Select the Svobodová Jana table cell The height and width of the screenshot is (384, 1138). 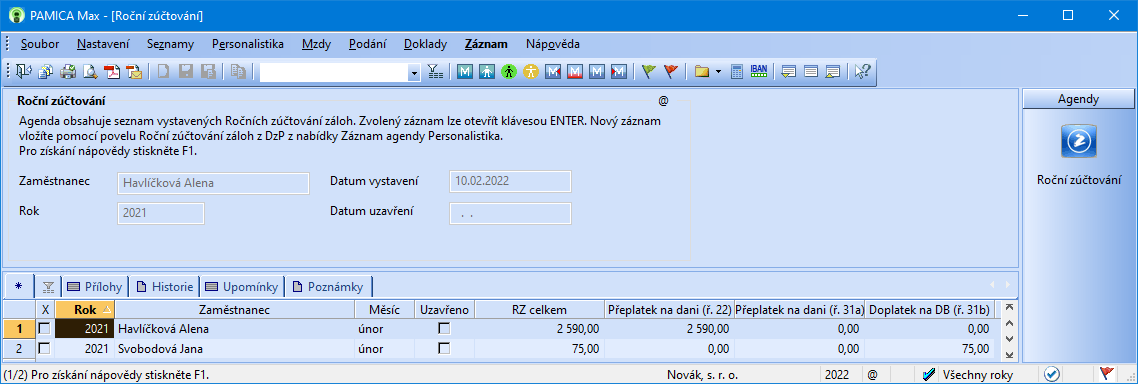coord(234,349)
